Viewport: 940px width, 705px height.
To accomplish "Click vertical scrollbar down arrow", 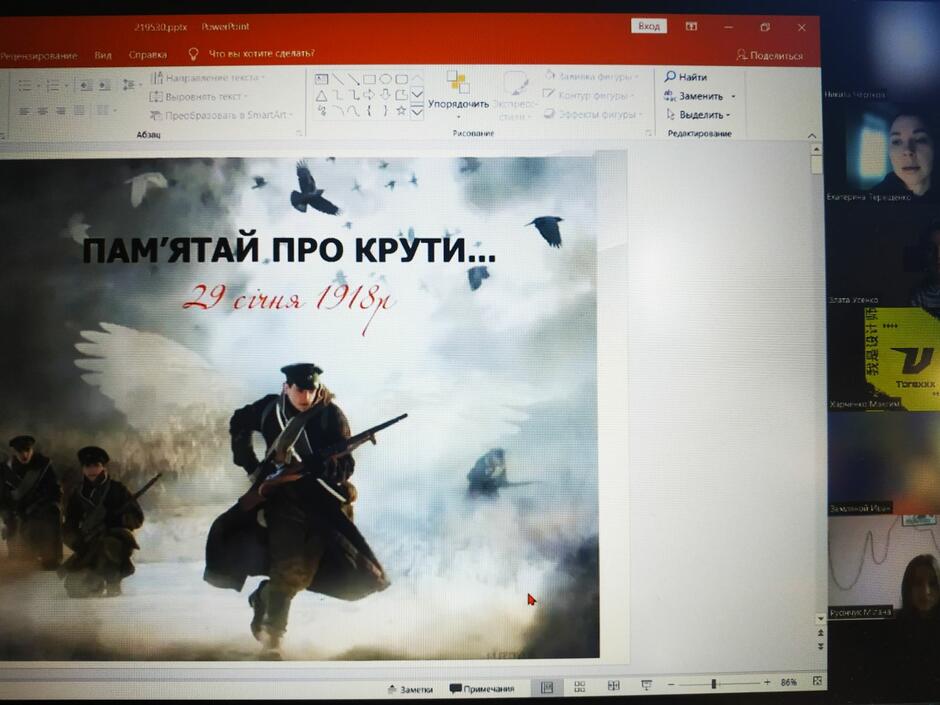I will [x=820, y=618].
